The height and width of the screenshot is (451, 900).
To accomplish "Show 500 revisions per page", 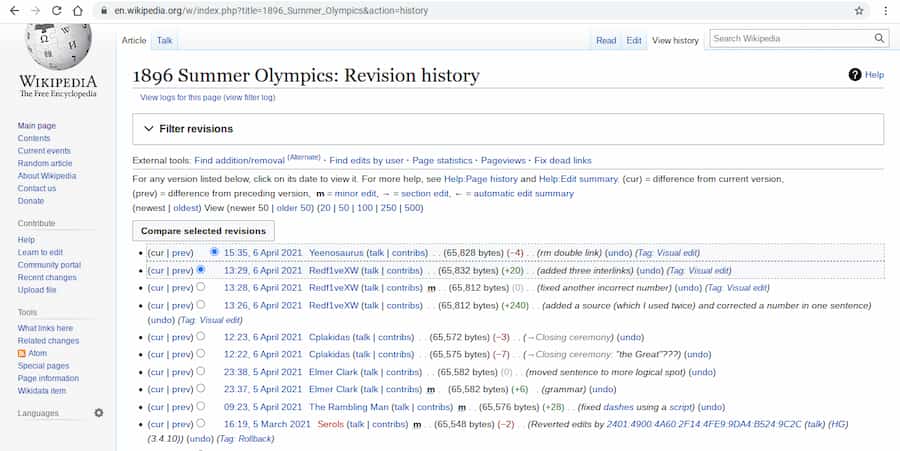I will 412,208.
